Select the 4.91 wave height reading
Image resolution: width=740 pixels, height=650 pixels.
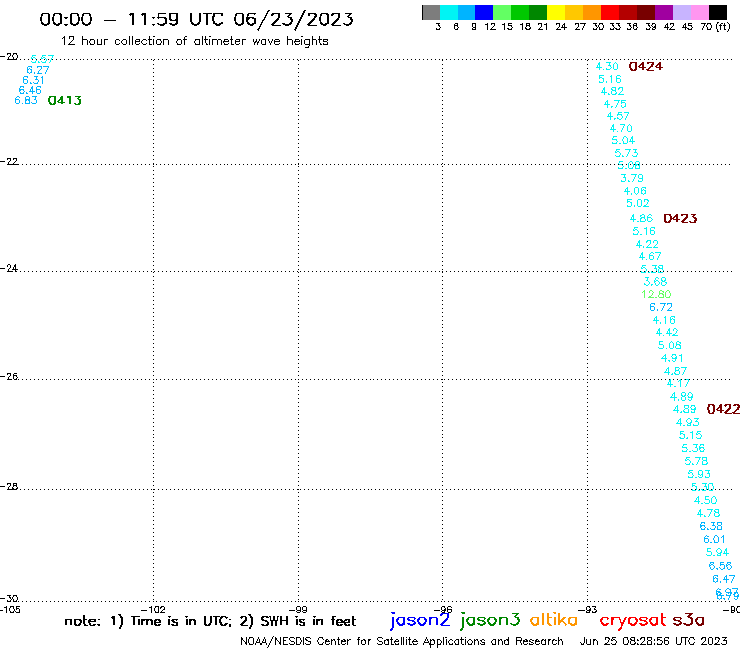(x=672, y=358)
